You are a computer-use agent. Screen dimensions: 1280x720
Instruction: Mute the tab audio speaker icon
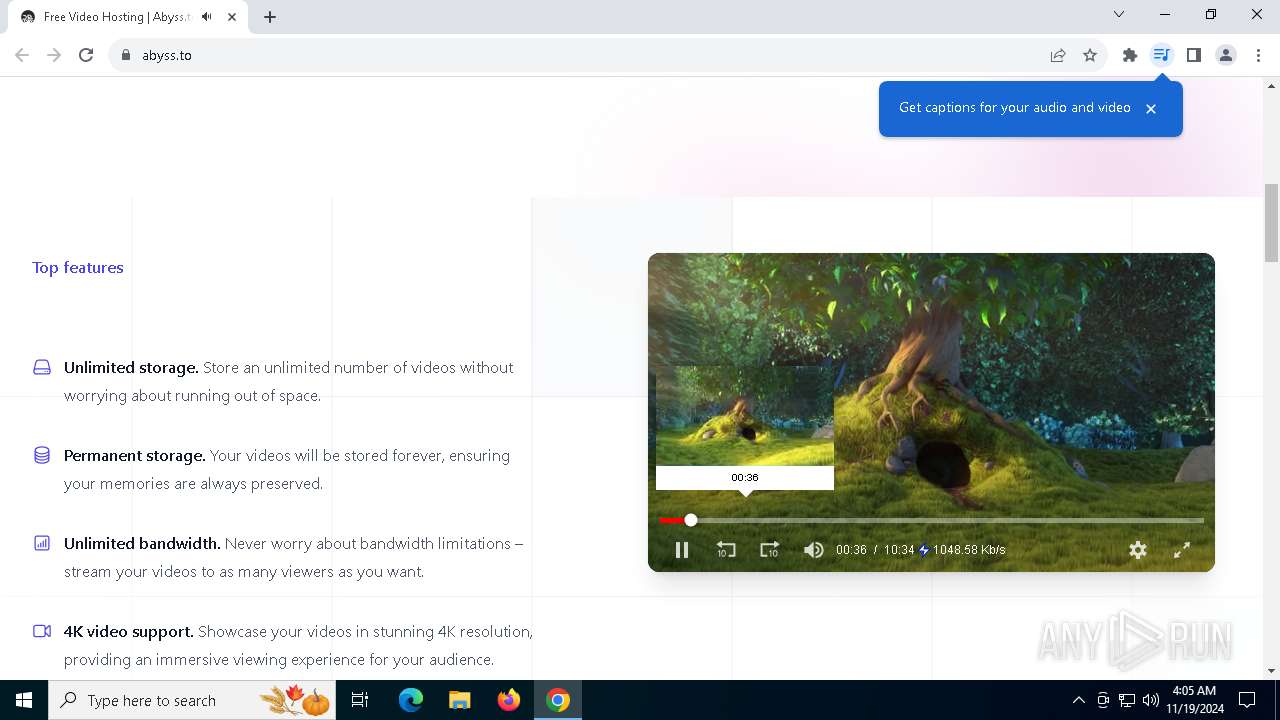[x=207, y=17]
